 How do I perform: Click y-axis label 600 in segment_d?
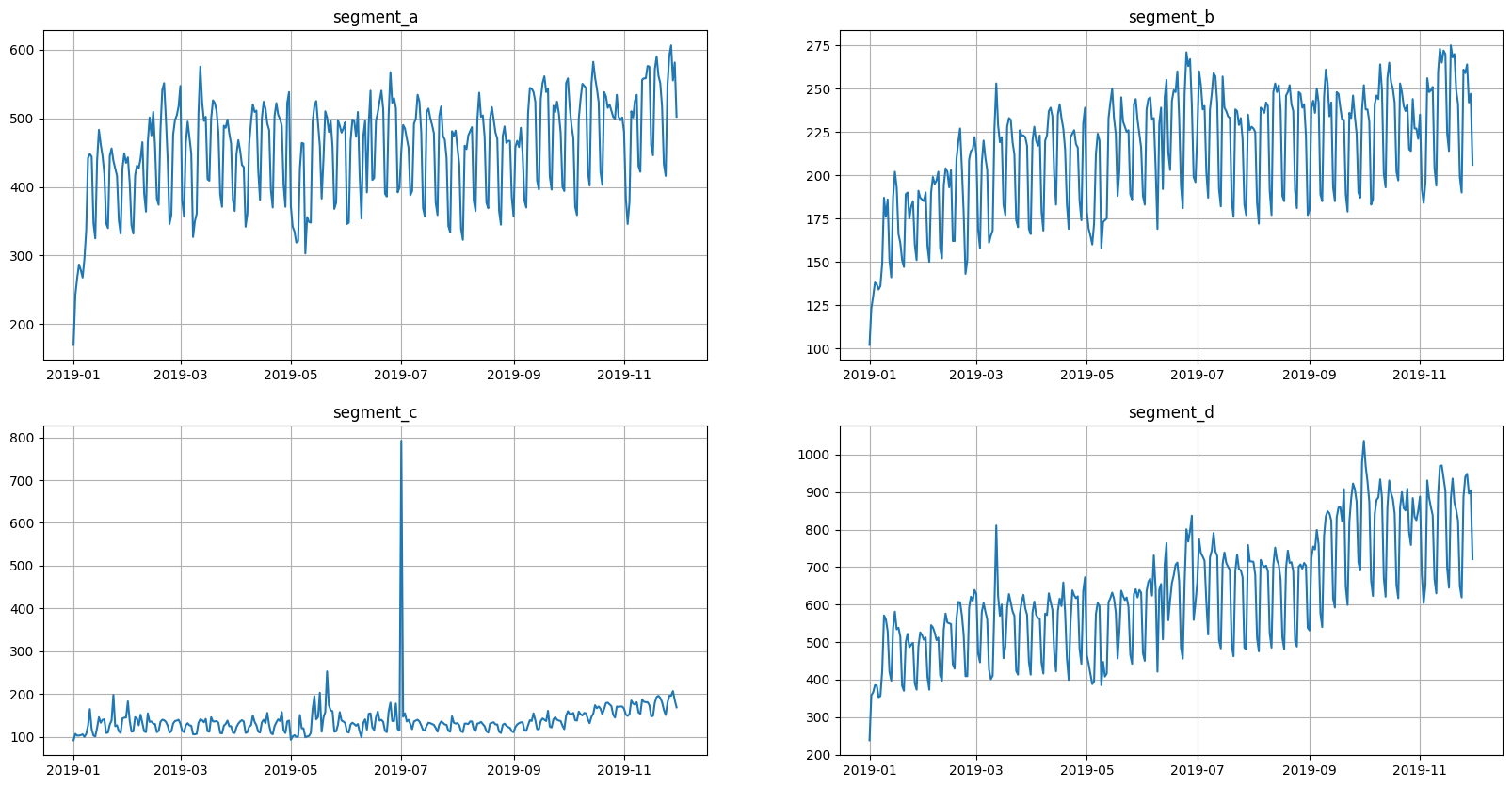point(818,605)
